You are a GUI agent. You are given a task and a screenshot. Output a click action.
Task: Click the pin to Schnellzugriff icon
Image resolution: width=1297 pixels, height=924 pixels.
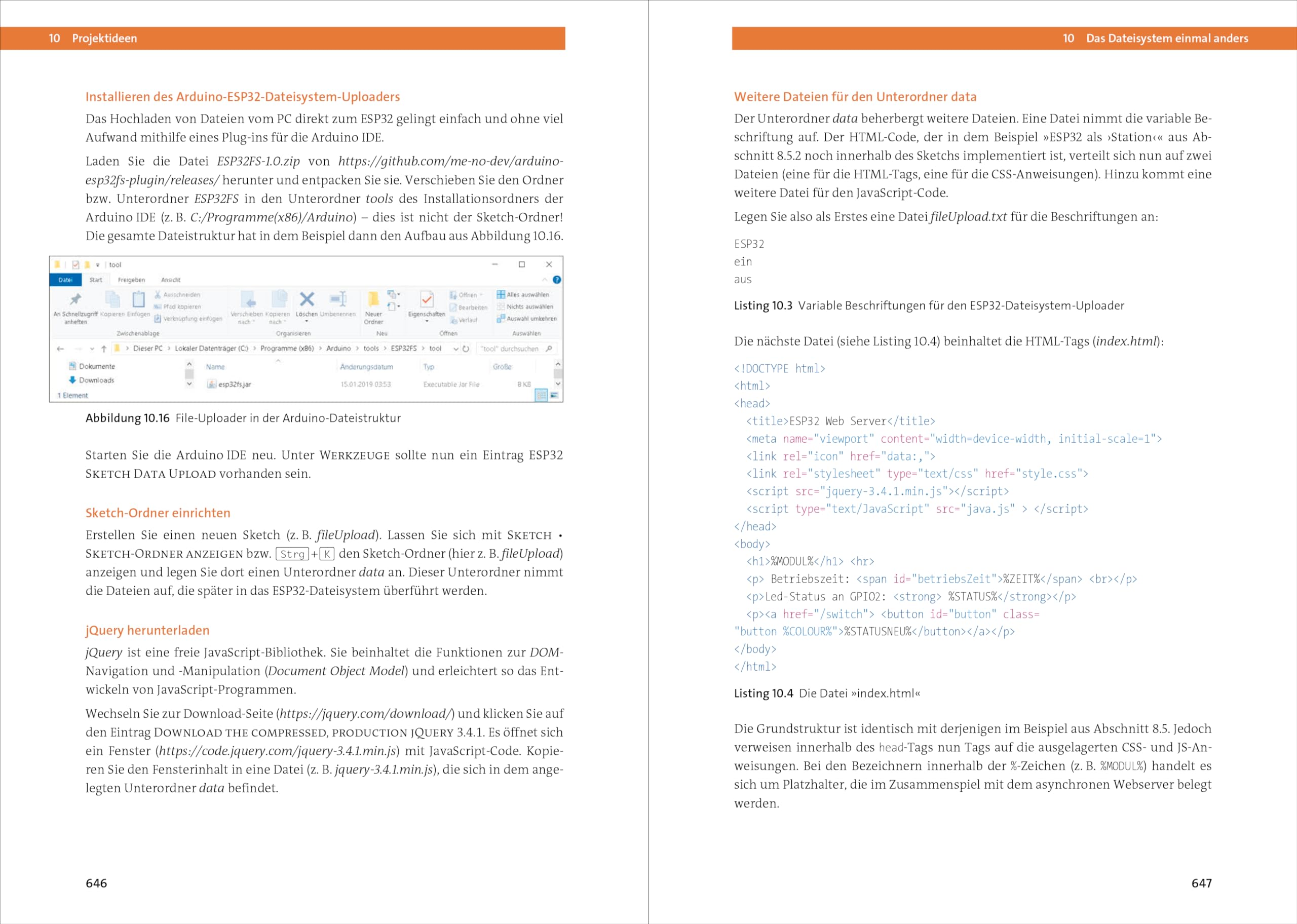pos(75,299)
